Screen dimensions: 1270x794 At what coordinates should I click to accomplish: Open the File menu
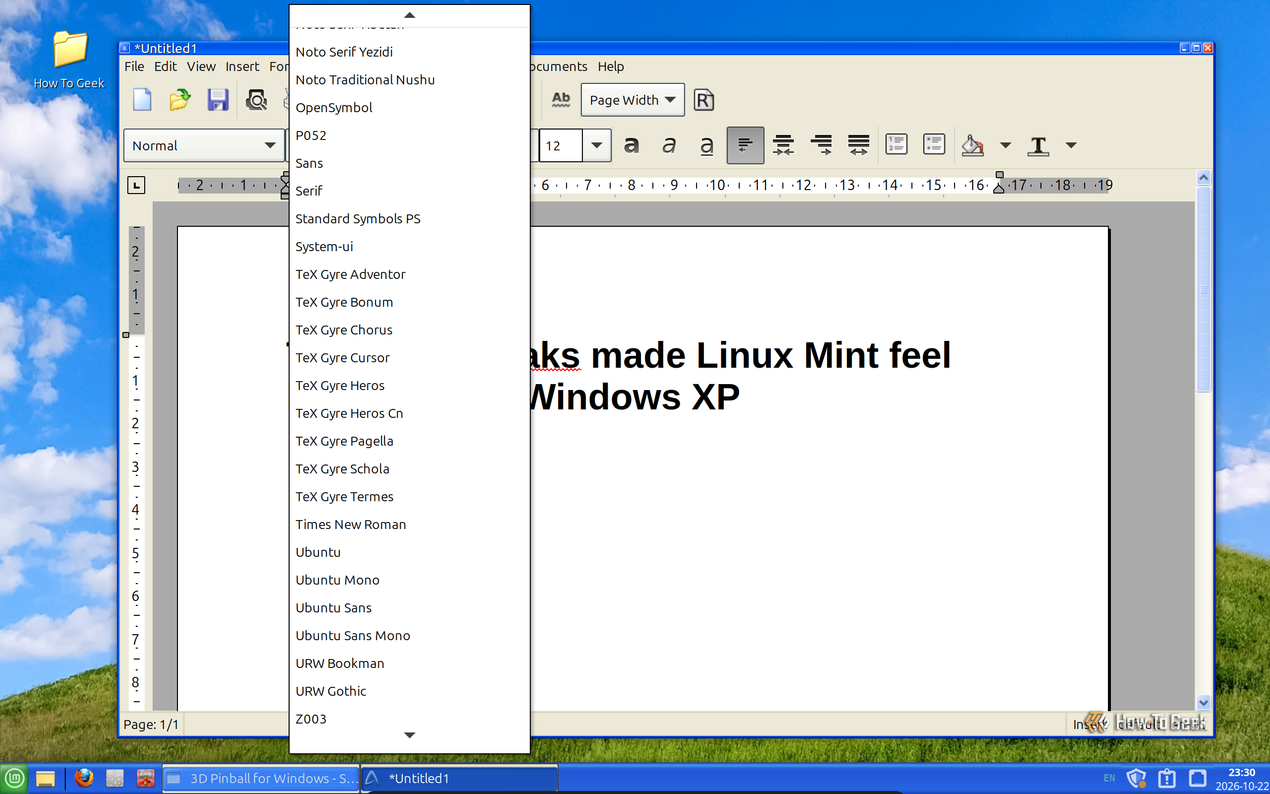[134, 66]
